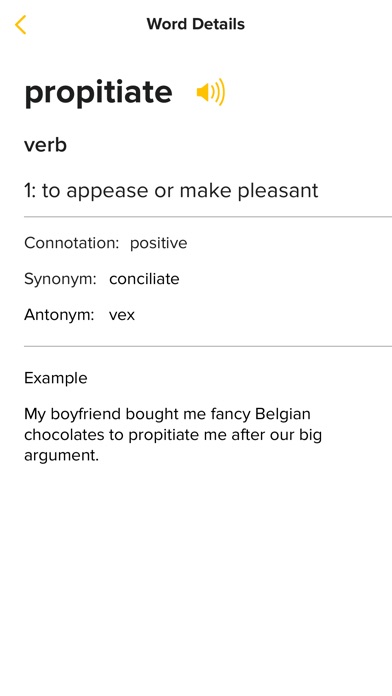This screenshot has width=392, height=696.
Task: Open the synonym conciliate
Action: pyautogui.click(x=144, y=279)
